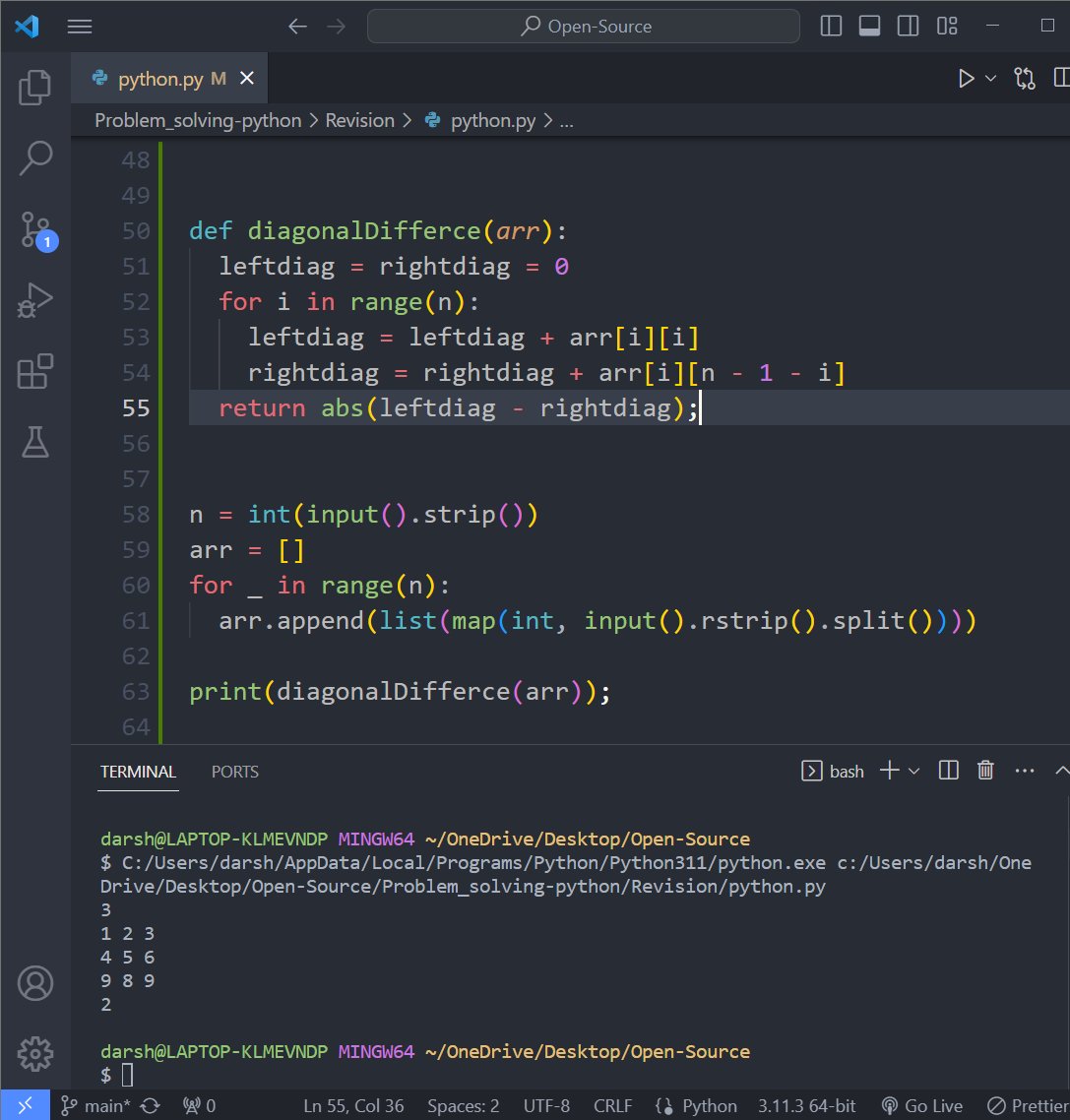Go back with the left arrow

tap(298, 27)
